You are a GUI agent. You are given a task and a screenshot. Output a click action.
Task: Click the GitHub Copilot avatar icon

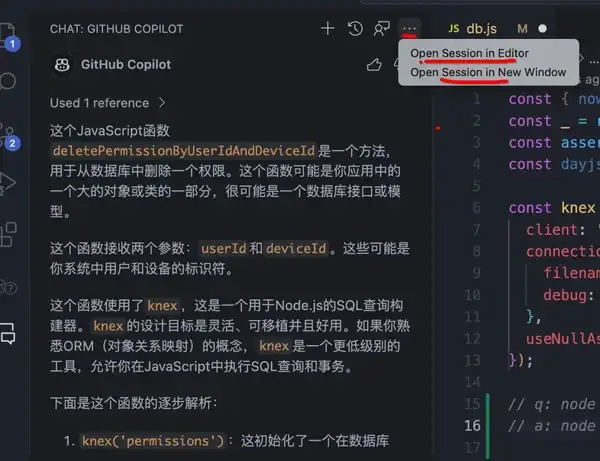click(62, 65)
